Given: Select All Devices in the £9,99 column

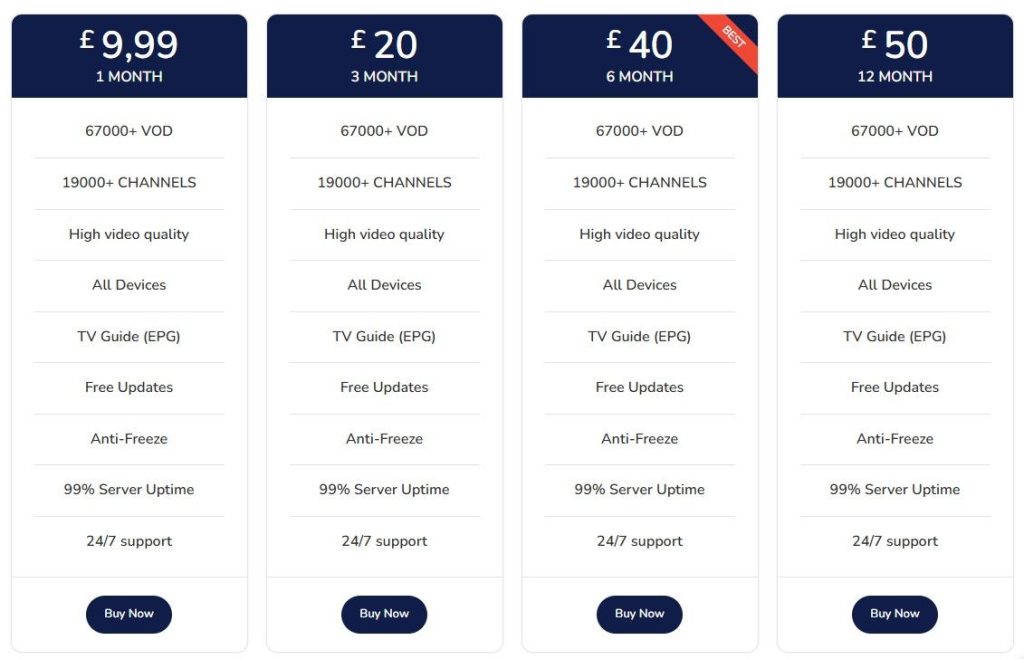Looking at the screenshot, I should pos(128,285).
